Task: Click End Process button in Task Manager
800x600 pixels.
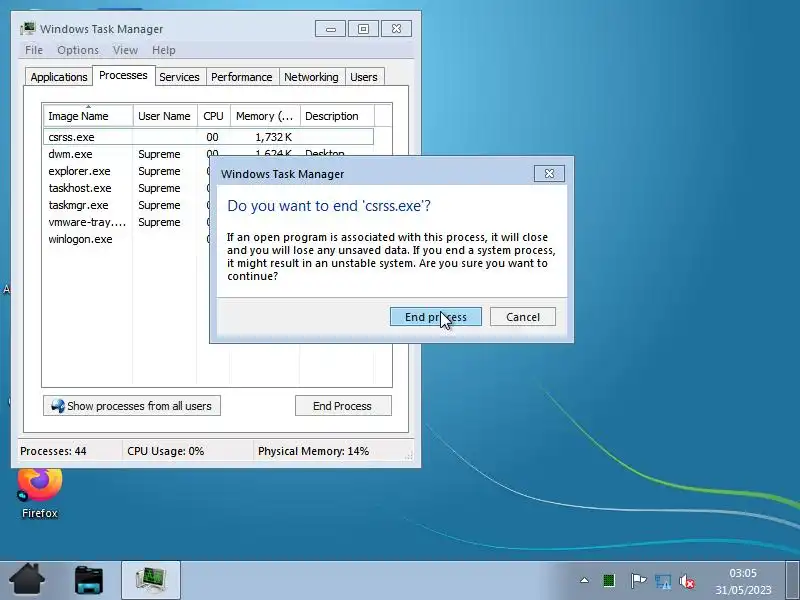Action: [x=343, y=406]
